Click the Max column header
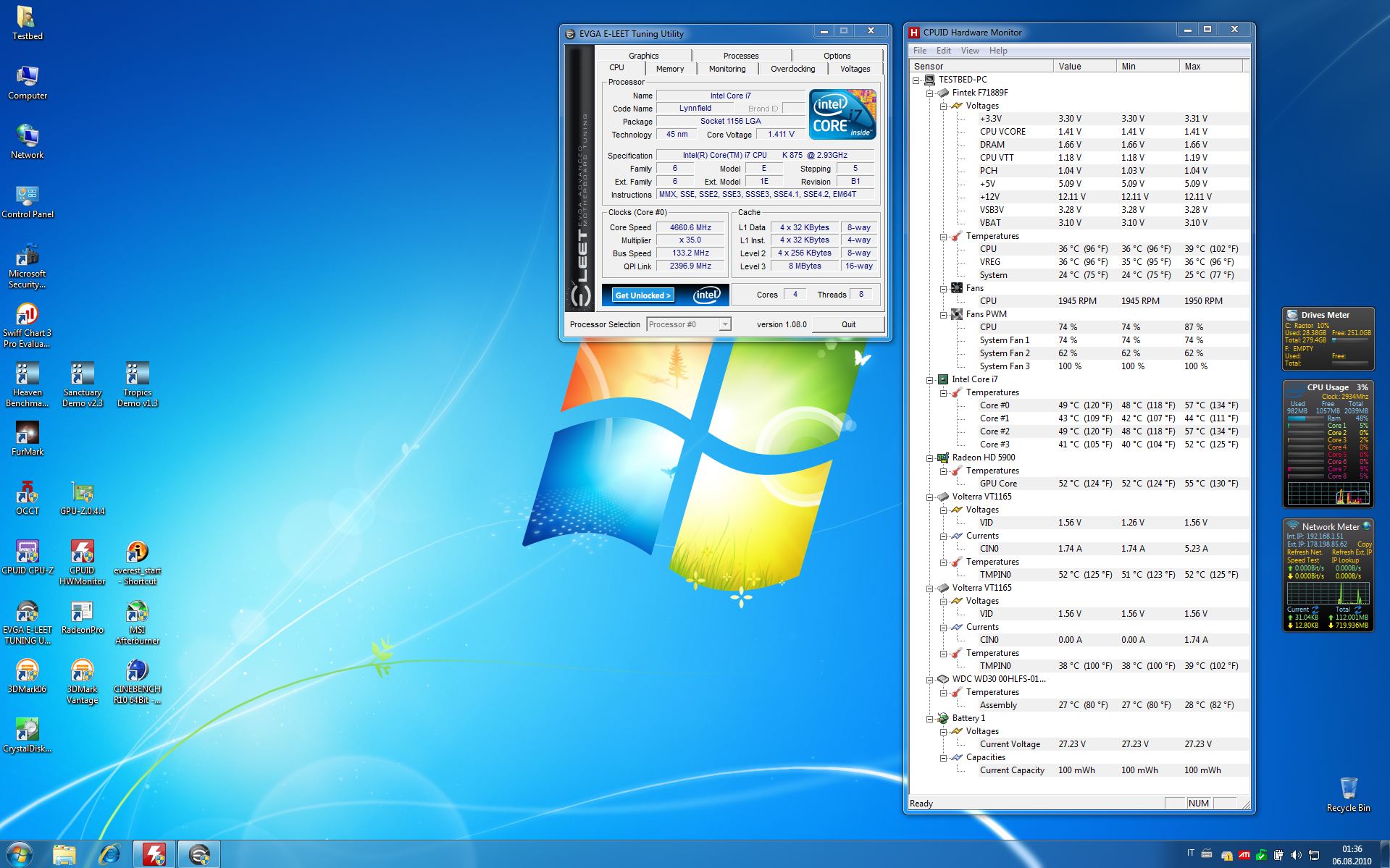The image size is (1390, 868). (x=1211, y=66)
